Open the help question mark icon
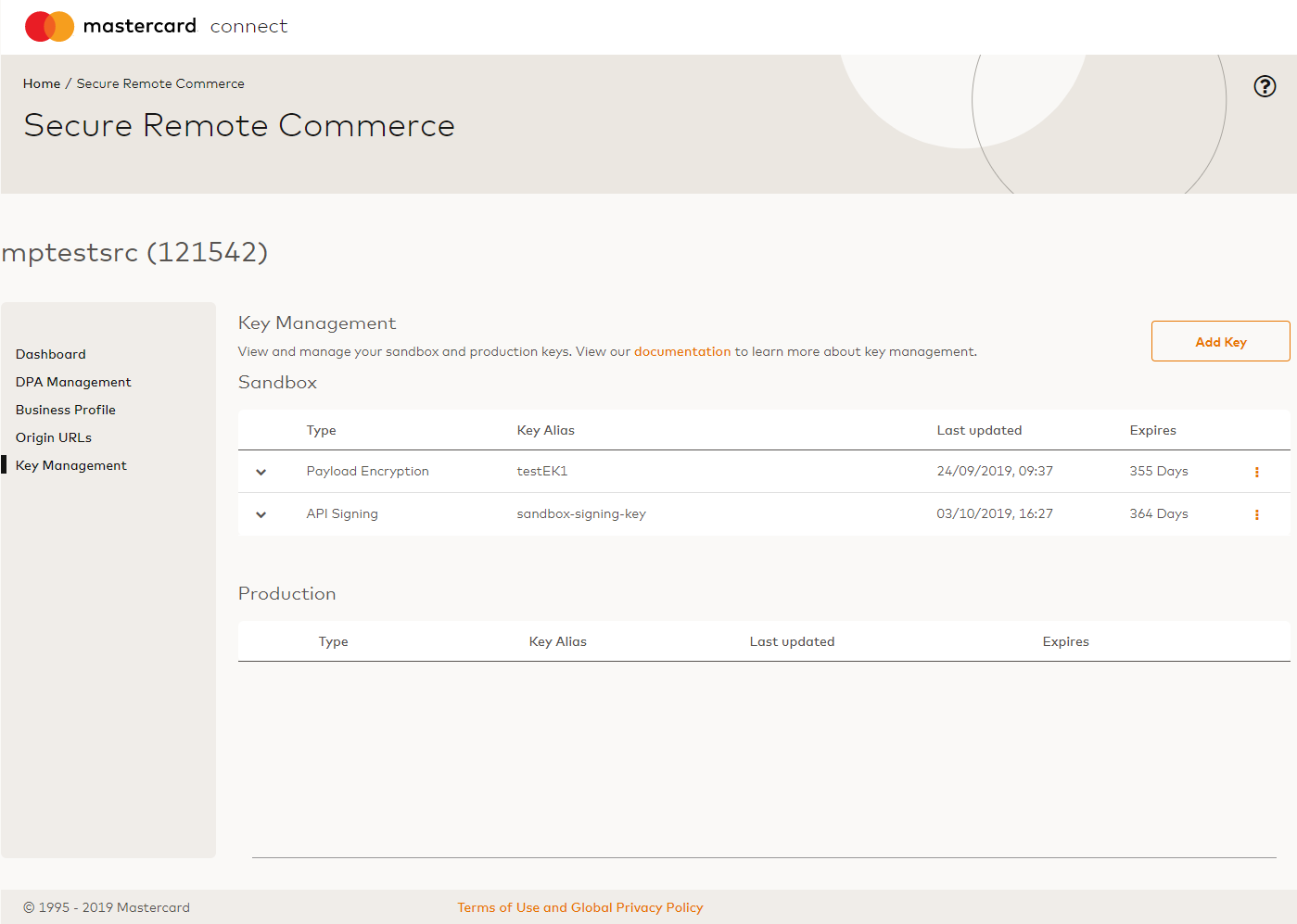This screenshot has height=924, width=1297. (x=1265, y=86)
